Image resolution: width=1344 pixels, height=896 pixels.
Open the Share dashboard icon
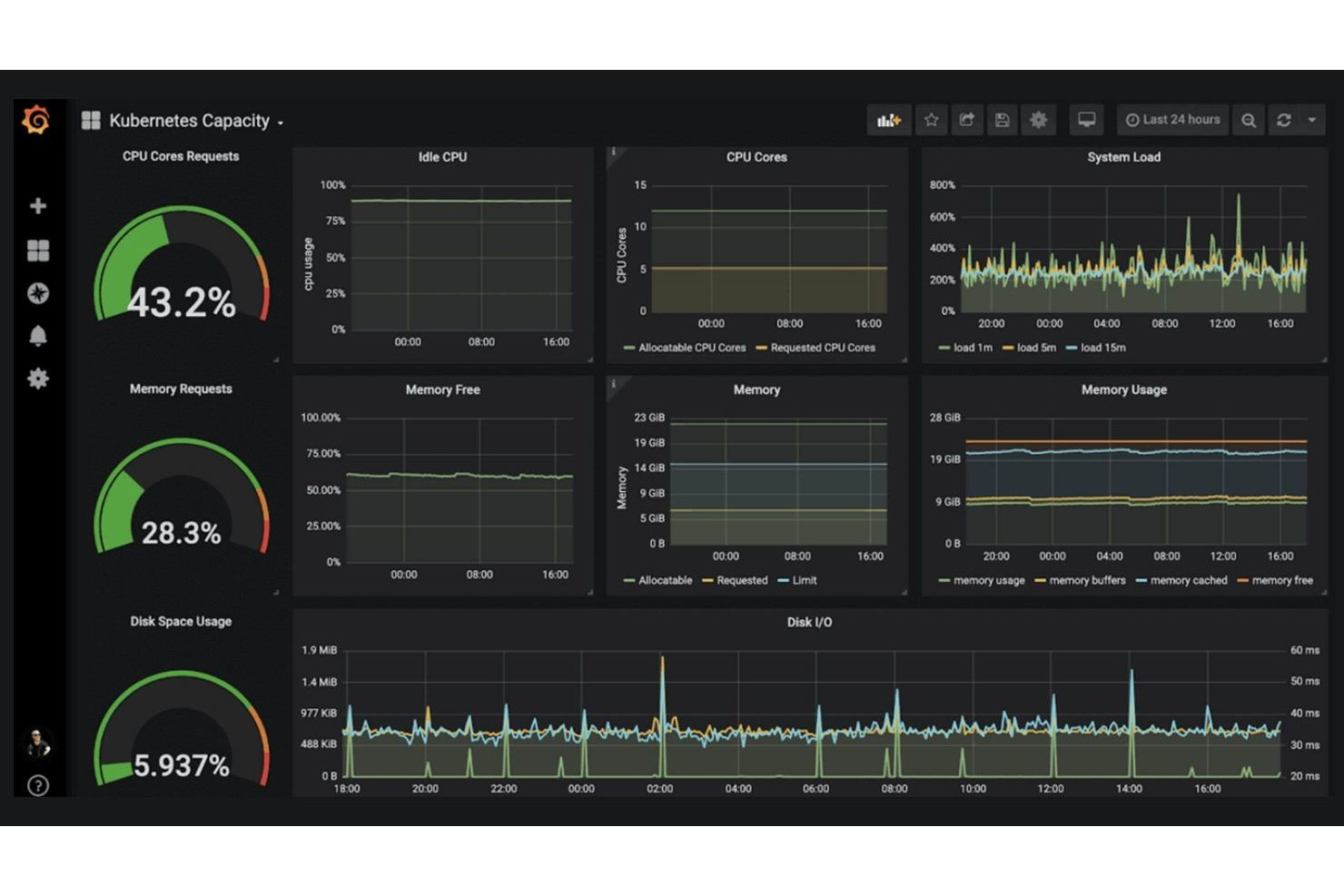(966, 119)
